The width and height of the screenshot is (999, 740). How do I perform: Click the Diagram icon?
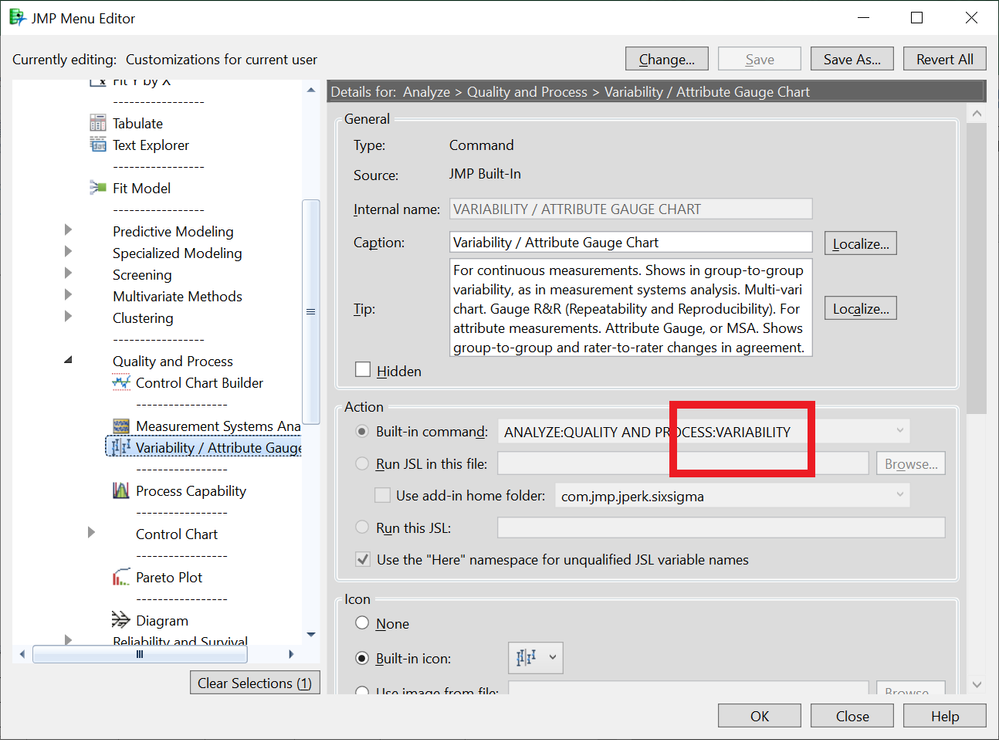coord(121,620)
